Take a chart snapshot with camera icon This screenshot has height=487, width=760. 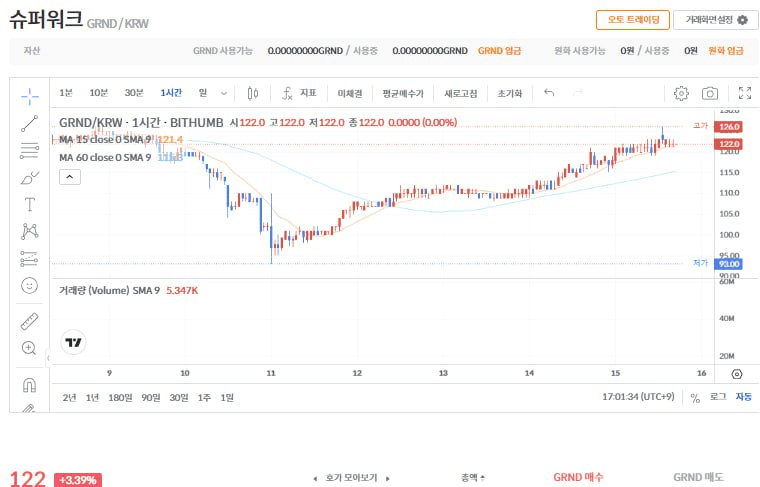point(710,93)
